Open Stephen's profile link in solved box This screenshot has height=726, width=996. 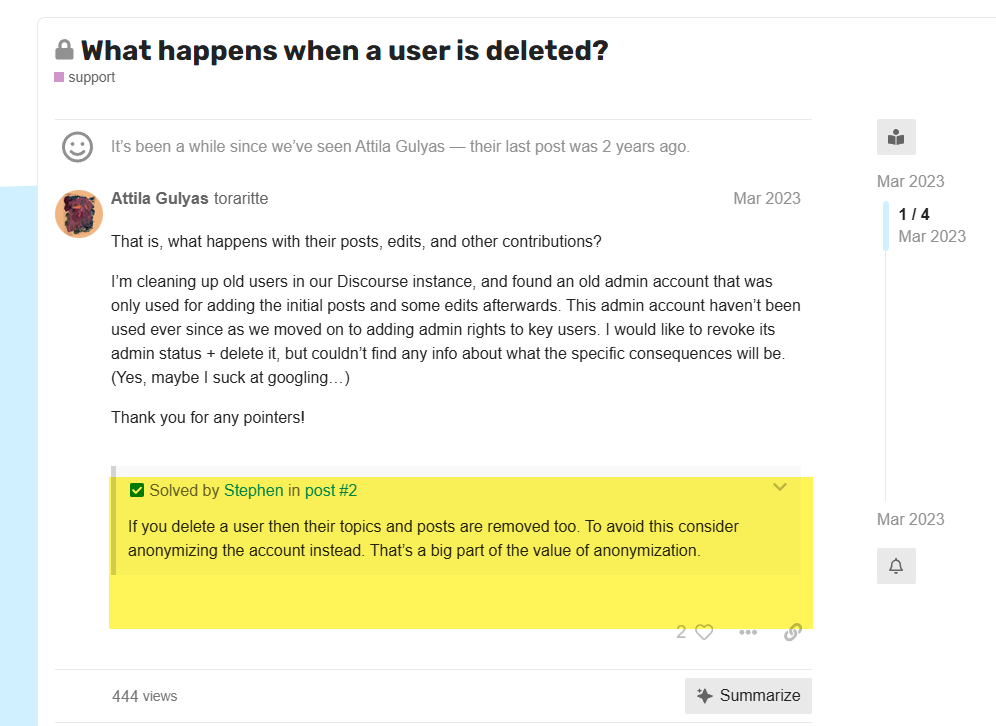[253, 490]
